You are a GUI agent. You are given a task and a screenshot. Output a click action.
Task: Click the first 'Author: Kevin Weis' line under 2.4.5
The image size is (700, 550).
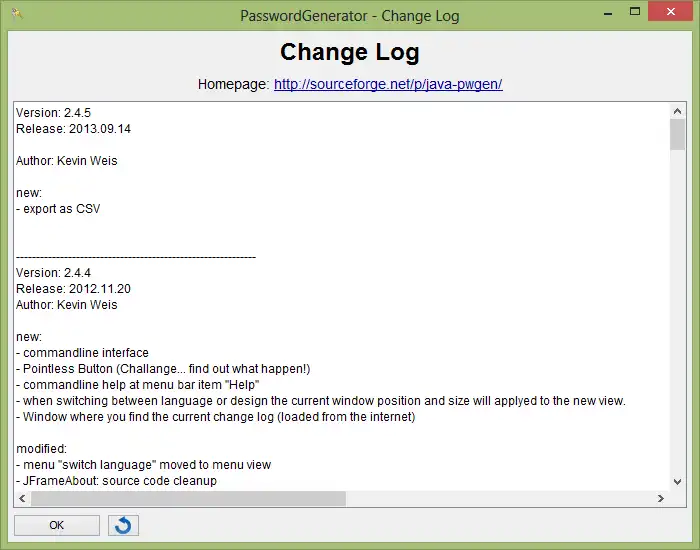67,161
